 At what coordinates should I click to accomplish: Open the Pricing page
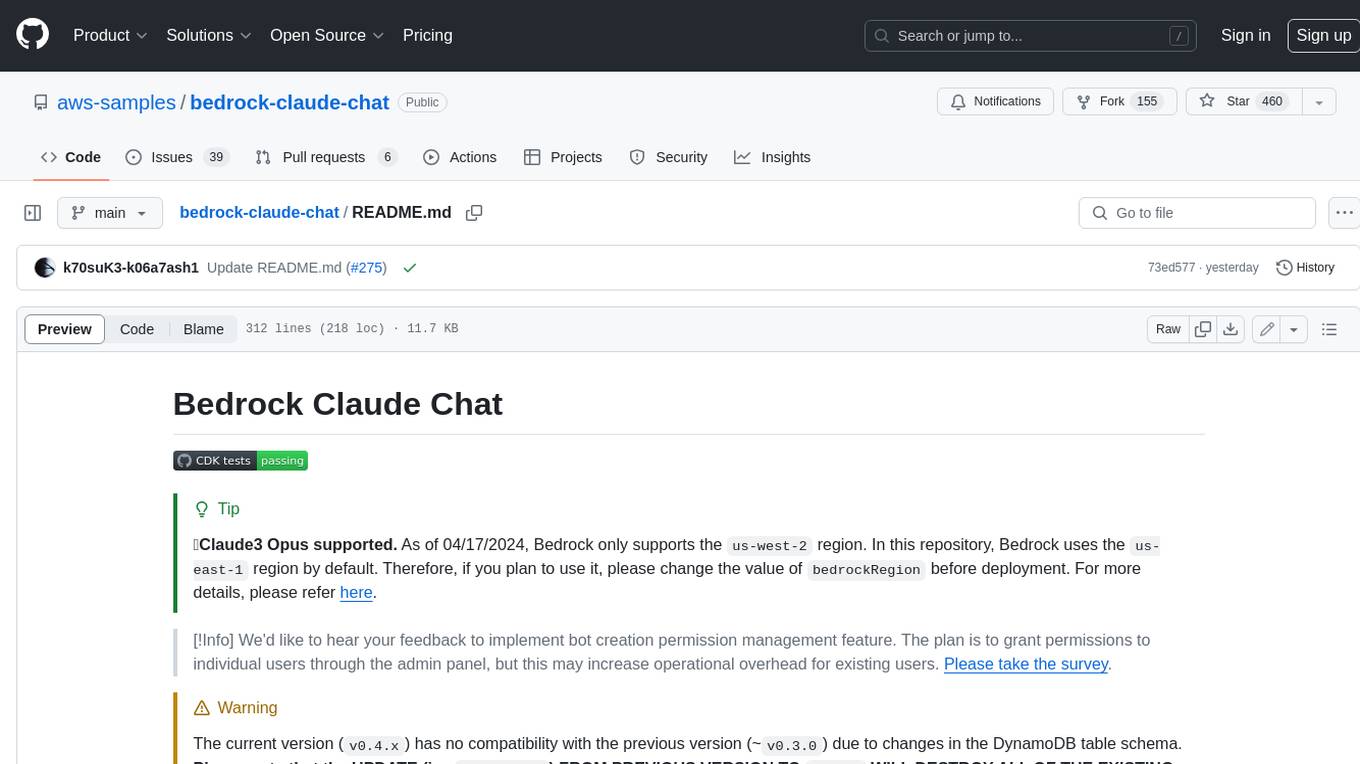point(427,35)
